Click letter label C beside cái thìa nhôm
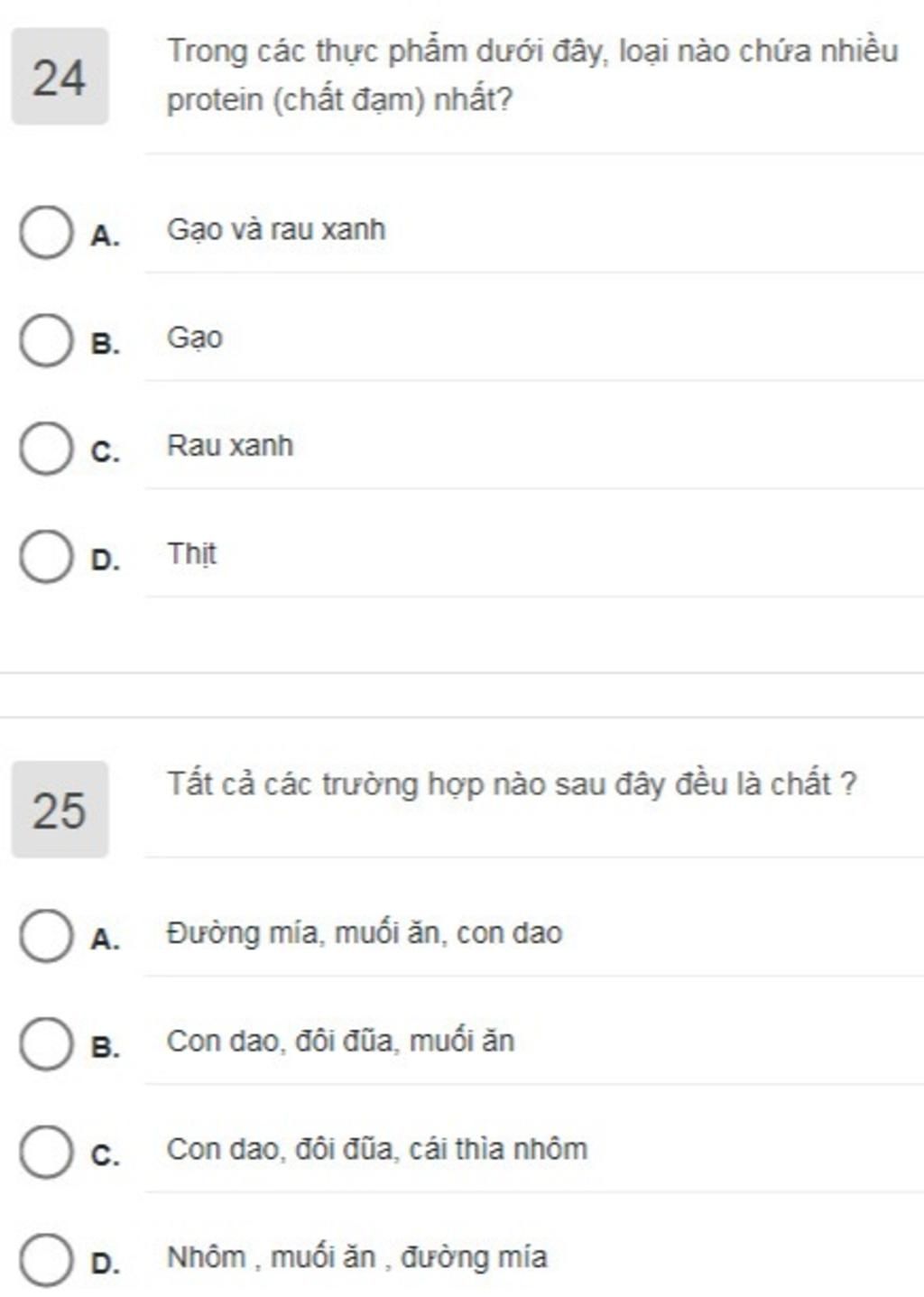Viewport: 924px width, 1297px height. [x=106, y=1155]
